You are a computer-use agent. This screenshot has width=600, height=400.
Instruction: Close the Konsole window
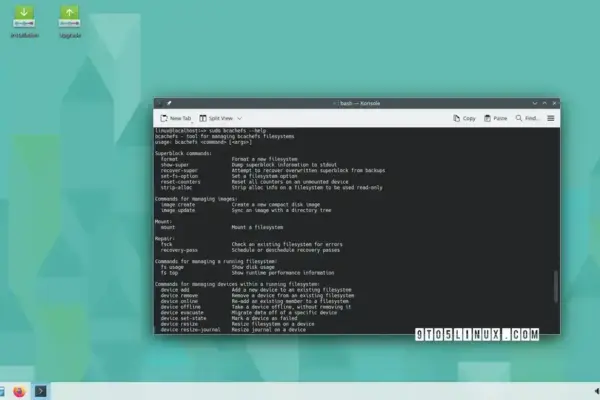point(554,103)
